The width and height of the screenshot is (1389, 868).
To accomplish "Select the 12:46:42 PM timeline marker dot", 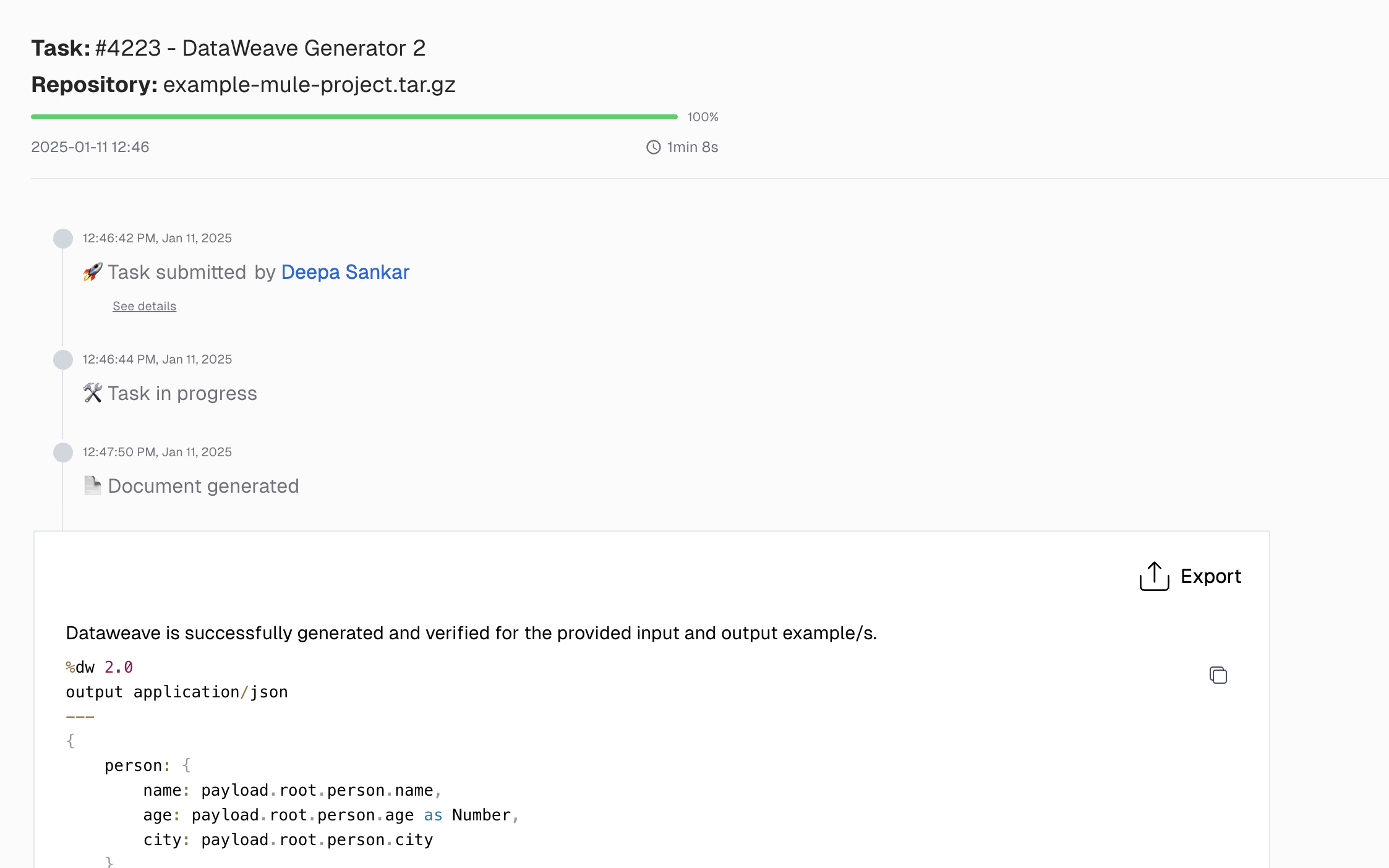I will point(63,239).
